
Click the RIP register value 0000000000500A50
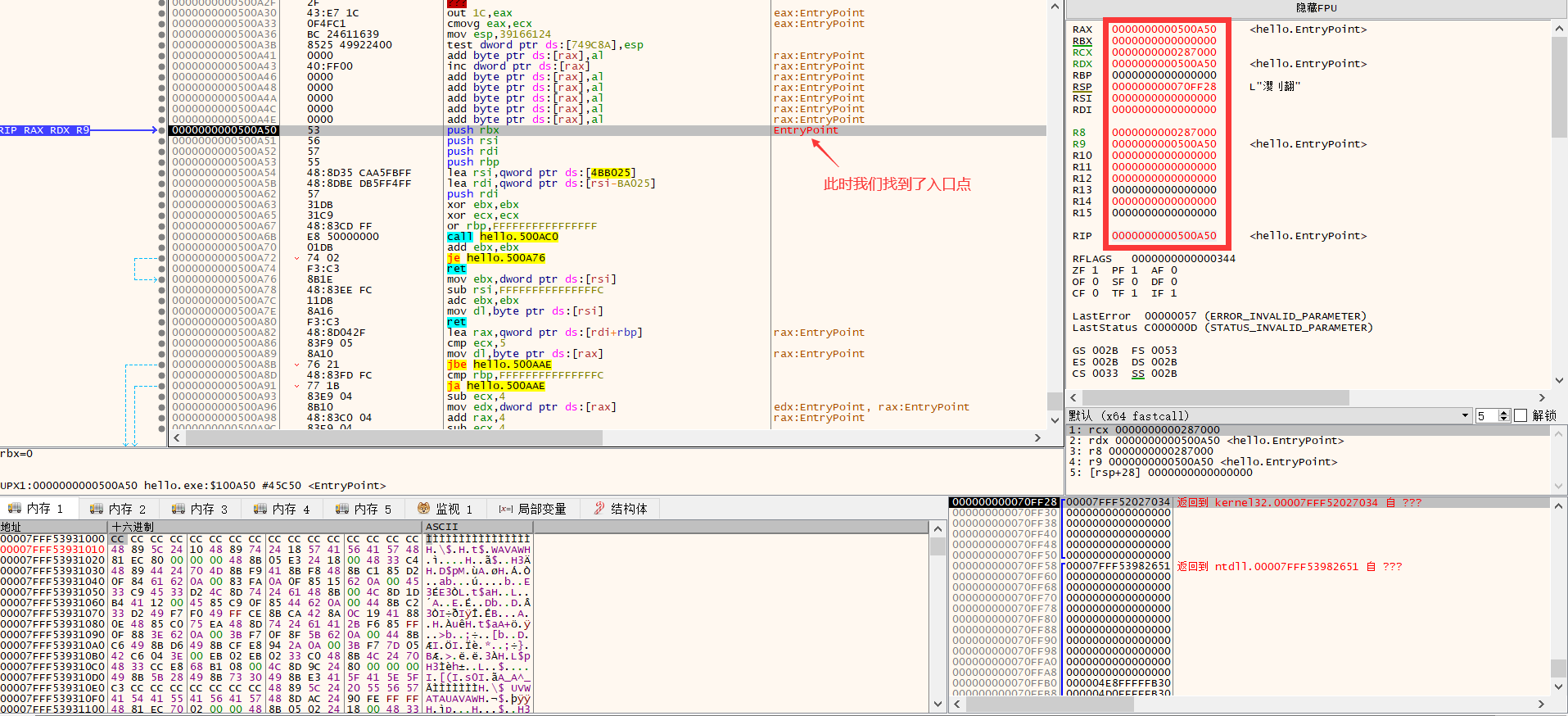pyautogui.click(x=1164, y=236)
